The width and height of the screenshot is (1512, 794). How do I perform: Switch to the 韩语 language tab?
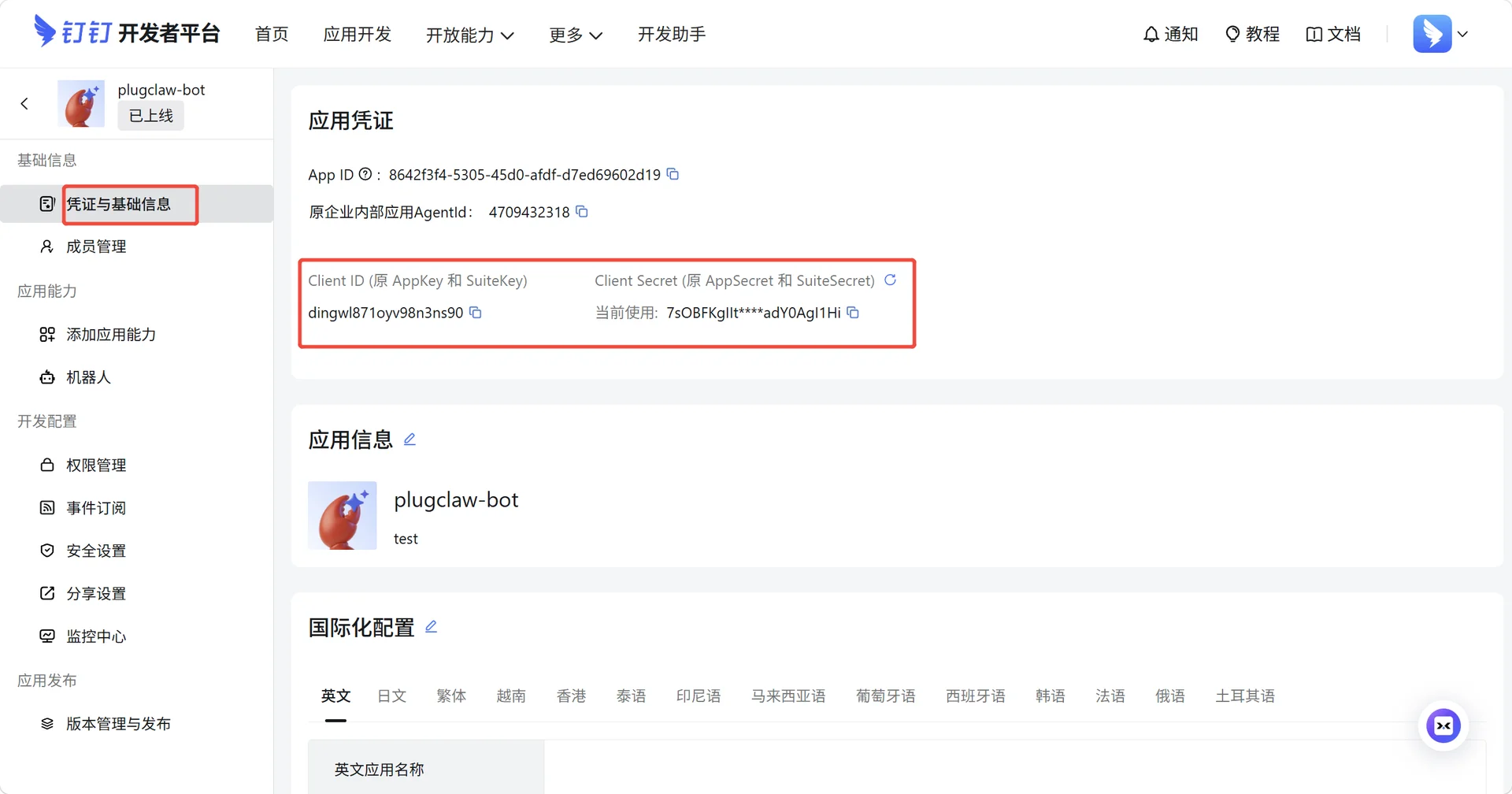1051,696
